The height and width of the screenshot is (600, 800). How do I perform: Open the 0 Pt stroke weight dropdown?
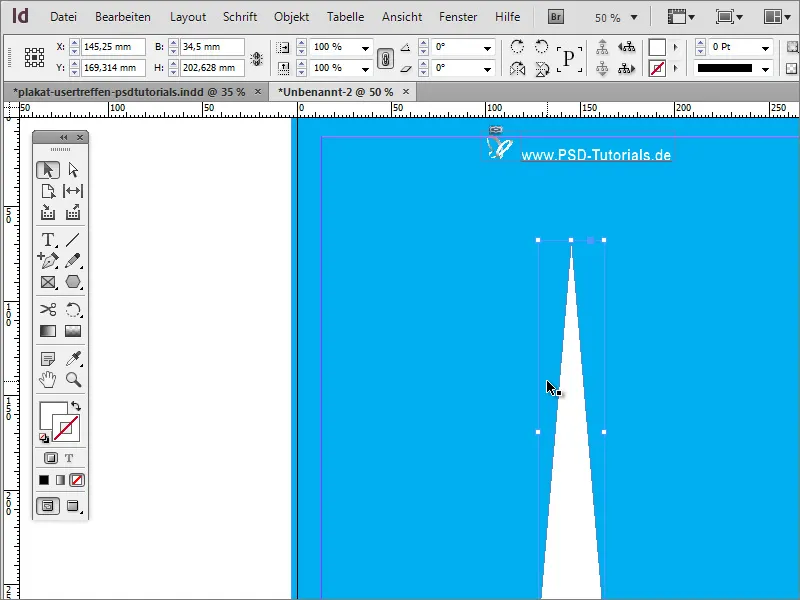pyautogui.click(x=765, y=47)
